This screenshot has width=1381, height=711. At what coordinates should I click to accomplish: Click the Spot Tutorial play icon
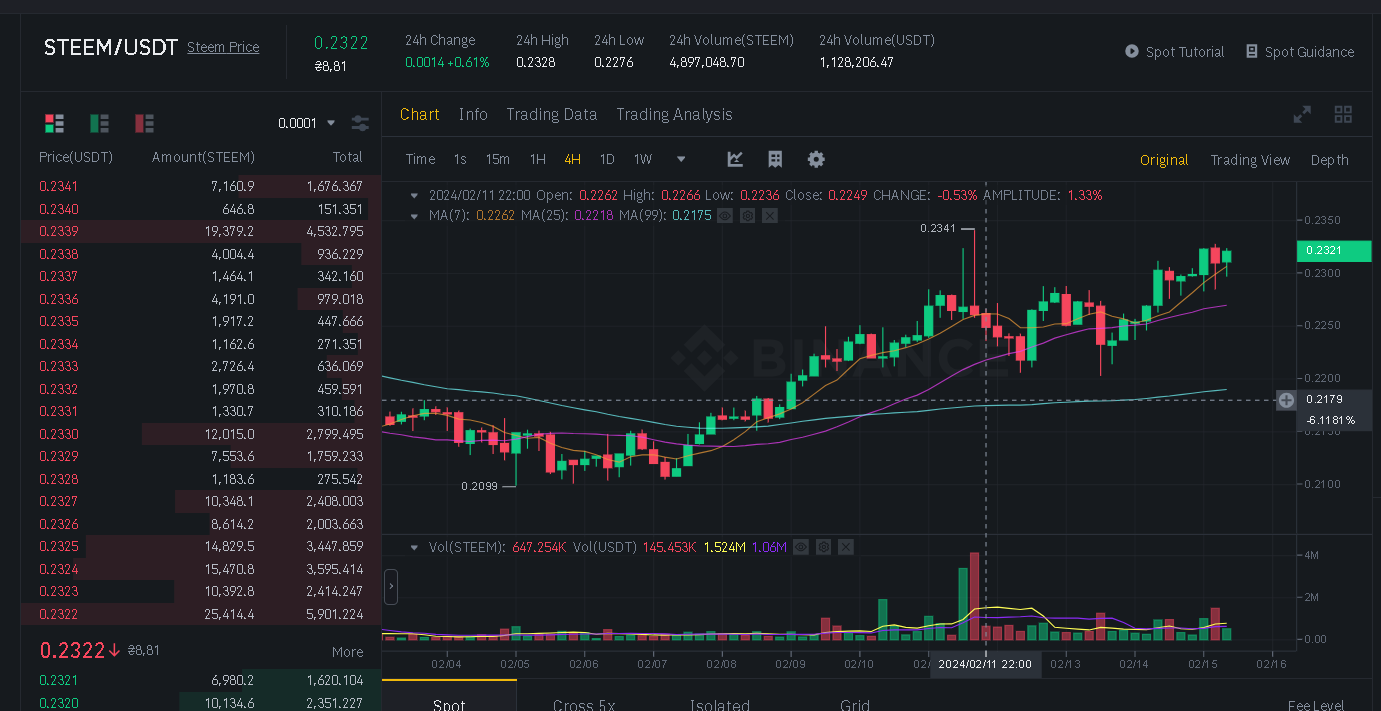pos(1132,51)
